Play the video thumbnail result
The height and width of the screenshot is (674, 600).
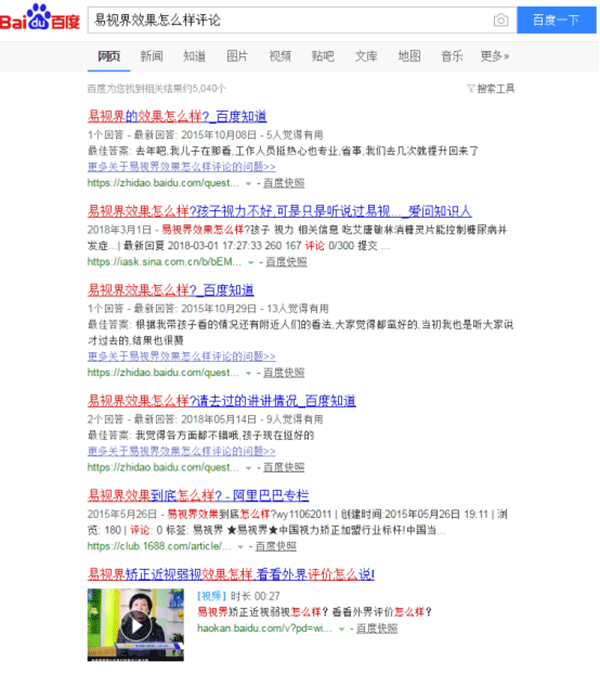point(136,624)
